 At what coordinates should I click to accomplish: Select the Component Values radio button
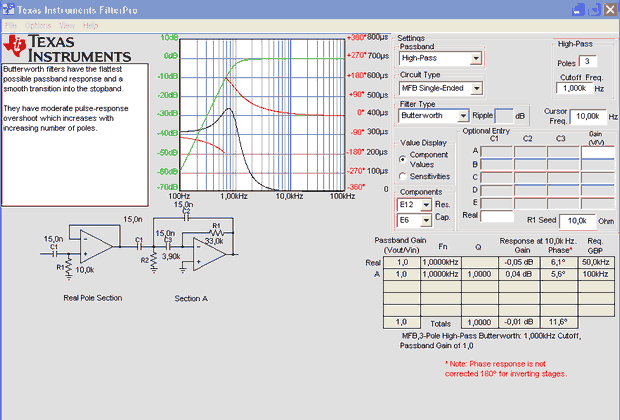(403, 159)
